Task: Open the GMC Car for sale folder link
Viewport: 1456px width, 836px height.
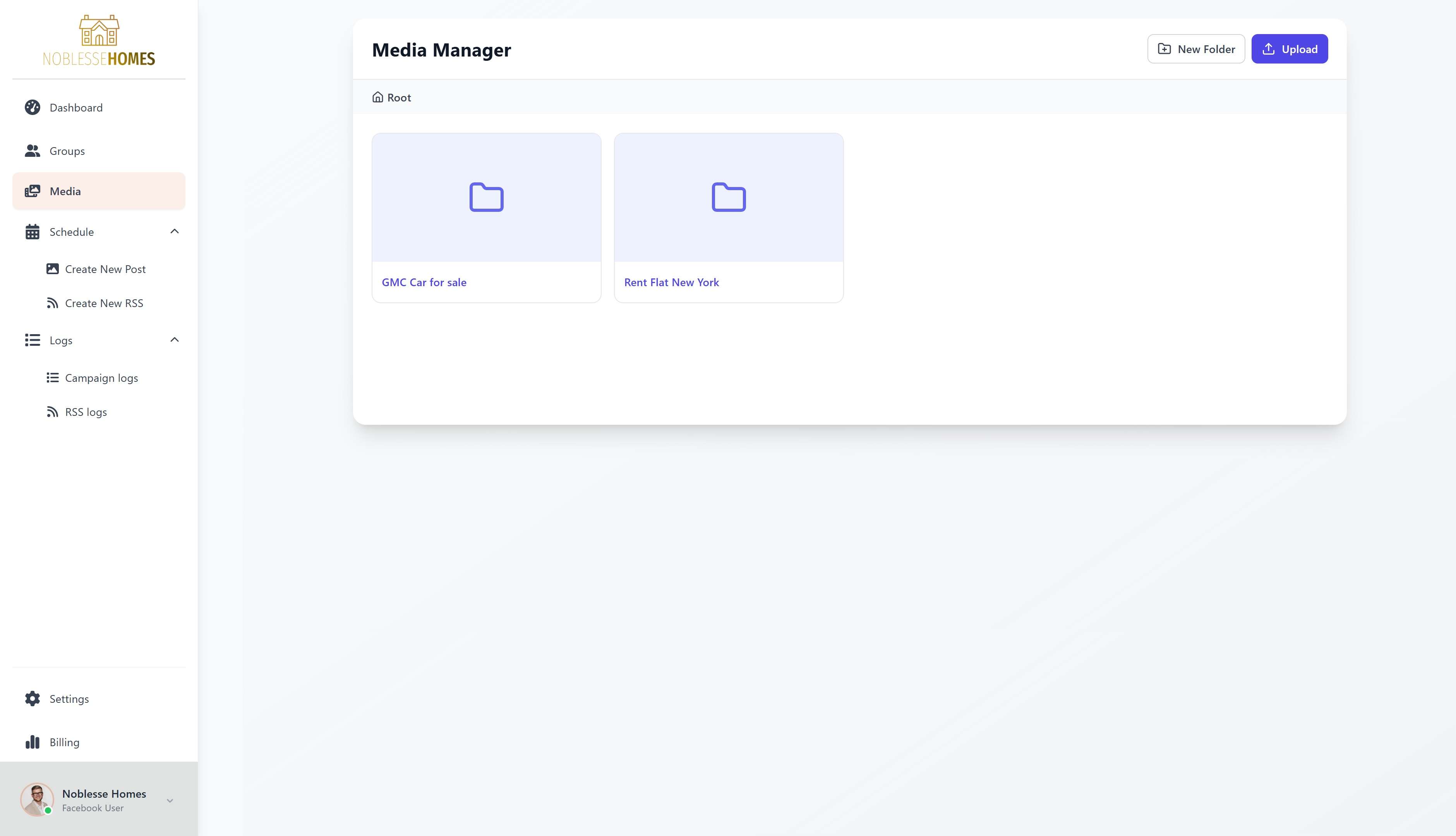Action: click(x=424, y=283)
